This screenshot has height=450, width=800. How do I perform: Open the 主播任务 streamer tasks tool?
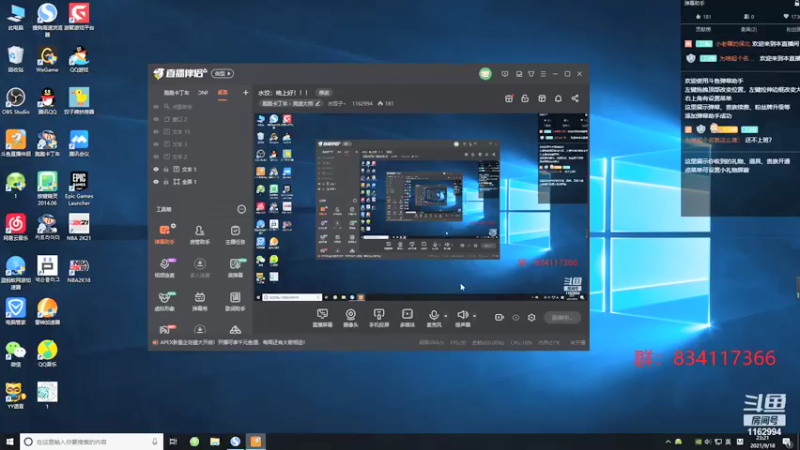tap(235, 235)
